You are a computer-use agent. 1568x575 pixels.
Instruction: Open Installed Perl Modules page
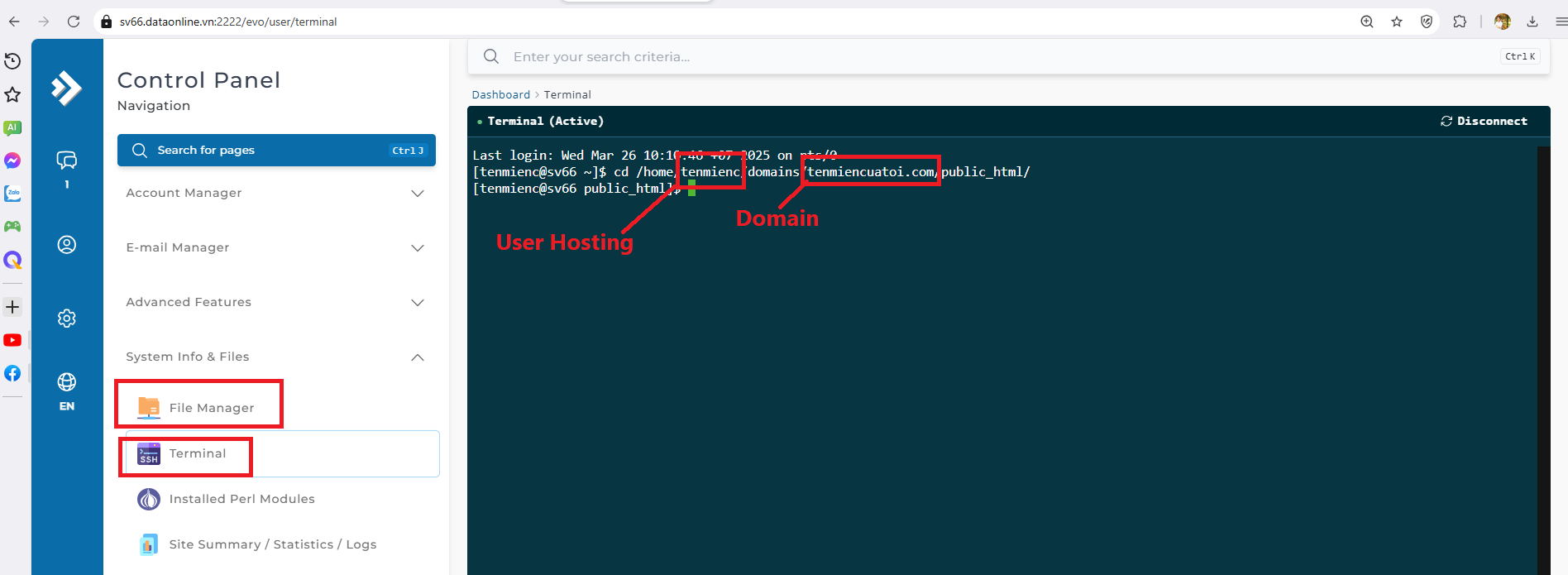pyautogui.click(x=241, y=499)
